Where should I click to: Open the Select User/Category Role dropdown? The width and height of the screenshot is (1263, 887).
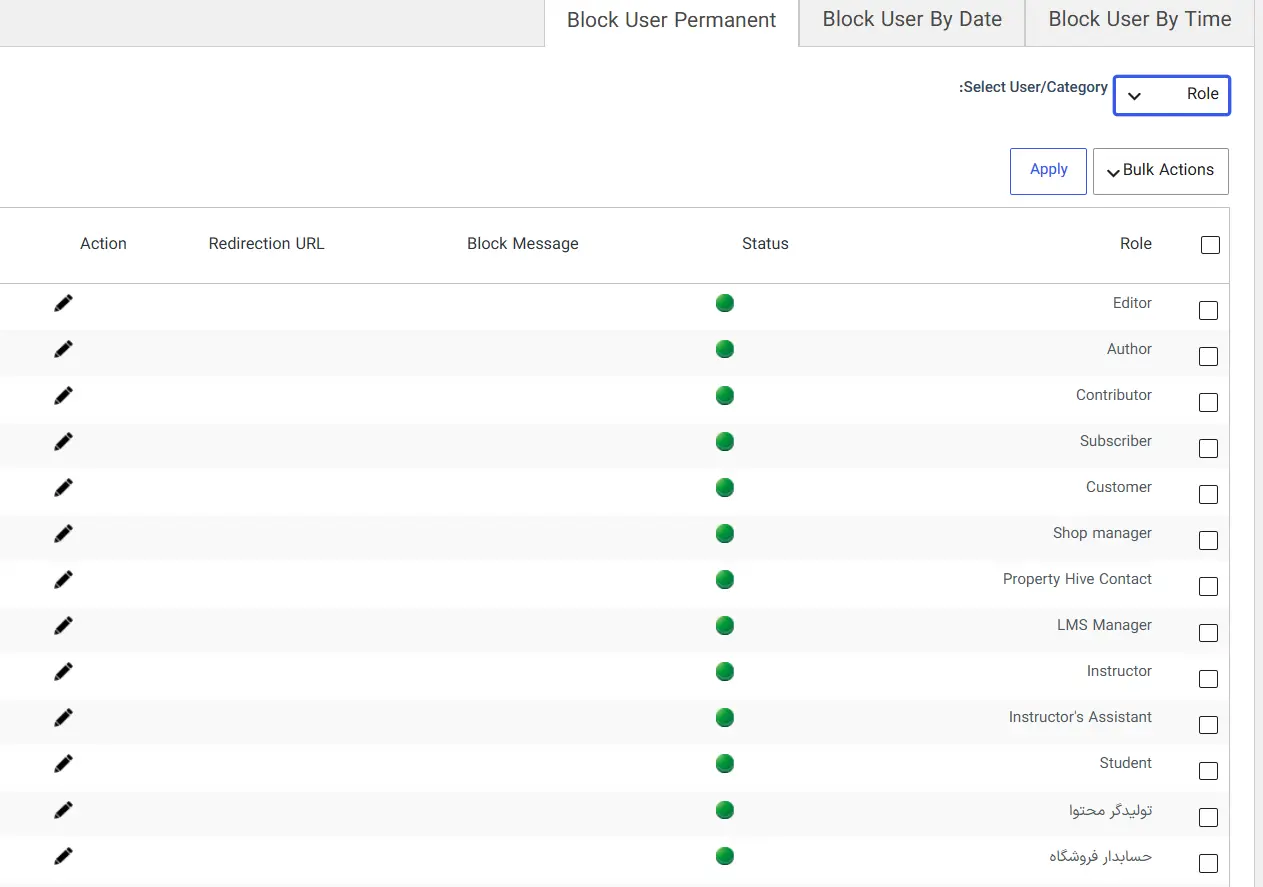1172,95
